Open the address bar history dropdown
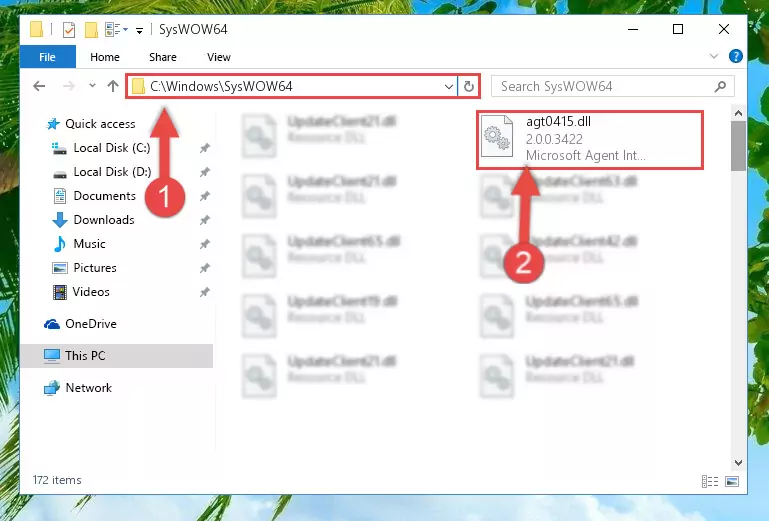769x521 pixels. pyautogui.click(x=449, y=87)
